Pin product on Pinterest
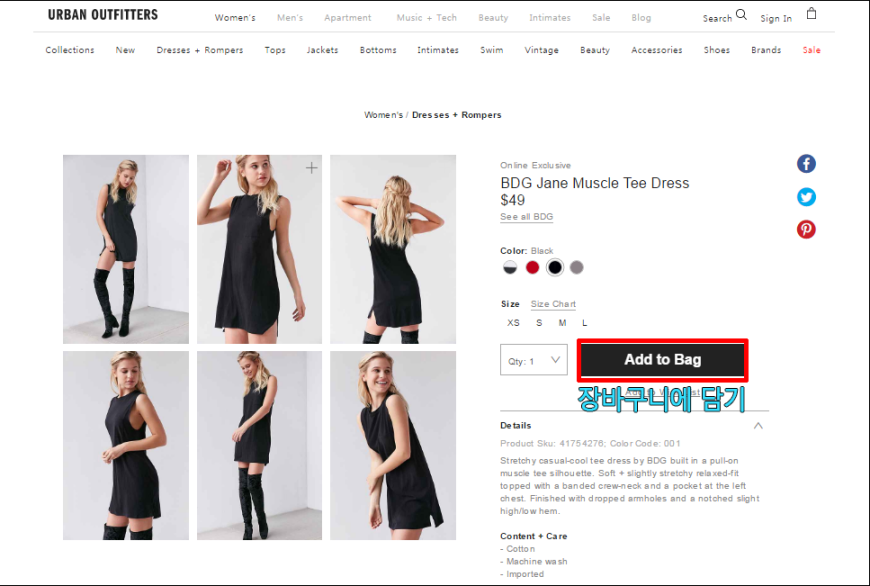Image resolution: width=870 pixels, height=586 pixels. [x=806, y=229]
